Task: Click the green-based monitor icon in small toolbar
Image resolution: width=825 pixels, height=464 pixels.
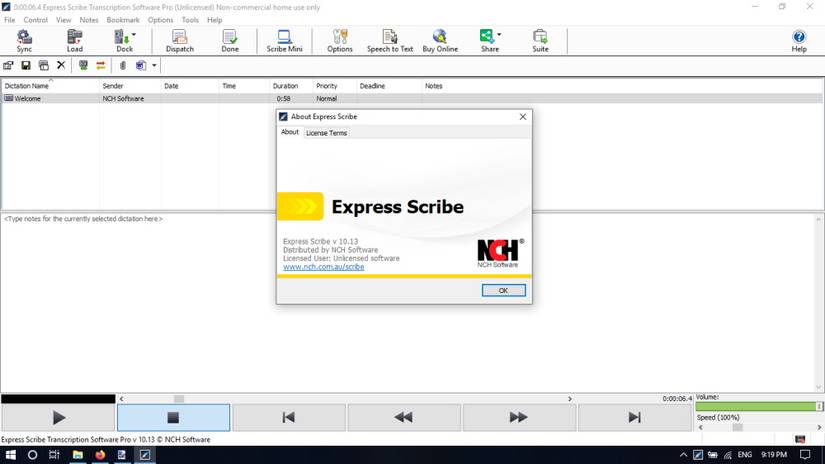Action: (x=83, y=65)
